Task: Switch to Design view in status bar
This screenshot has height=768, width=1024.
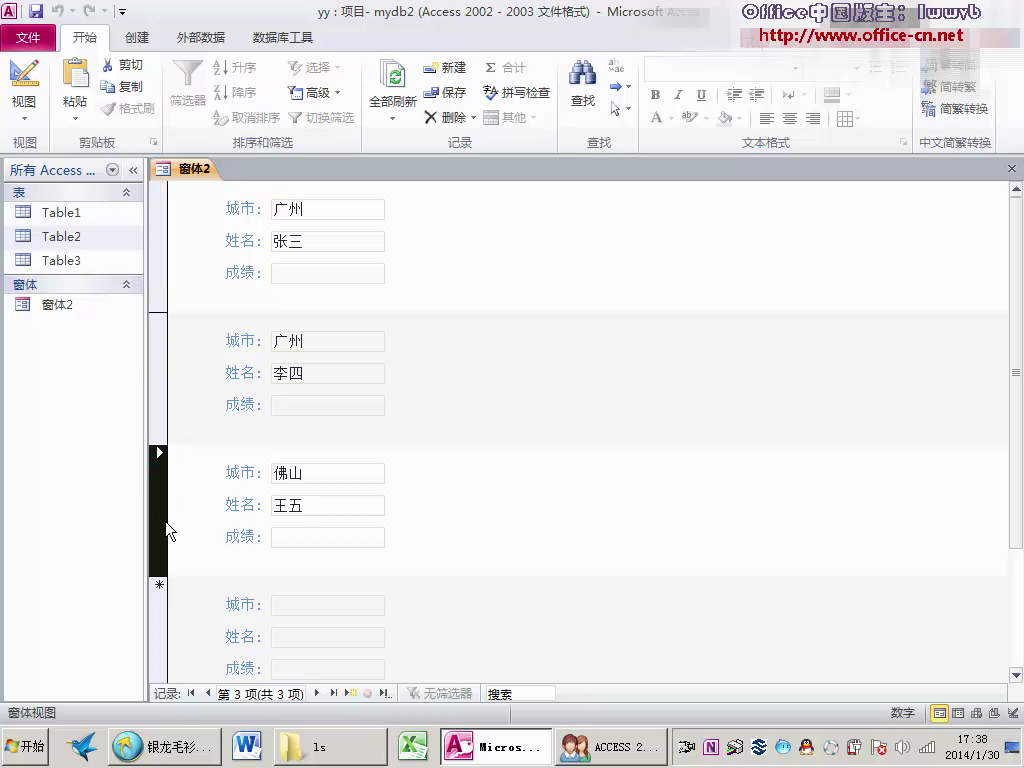Action: pyautogui.click(x=1013, y=713)
